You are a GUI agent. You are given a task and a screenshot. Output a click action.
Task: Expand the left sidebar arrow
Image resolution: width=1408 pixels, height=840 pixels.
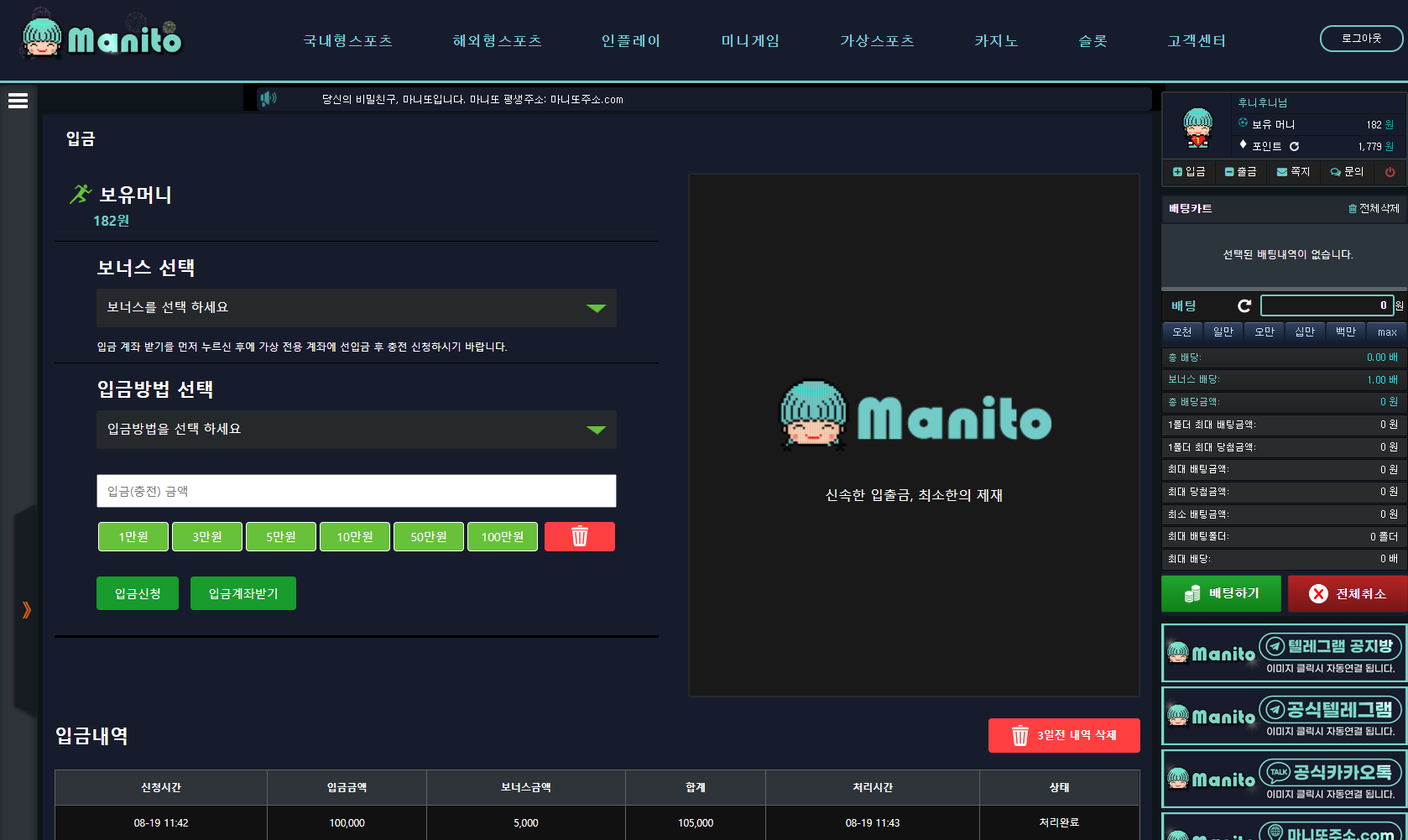(x=26, y=610)
